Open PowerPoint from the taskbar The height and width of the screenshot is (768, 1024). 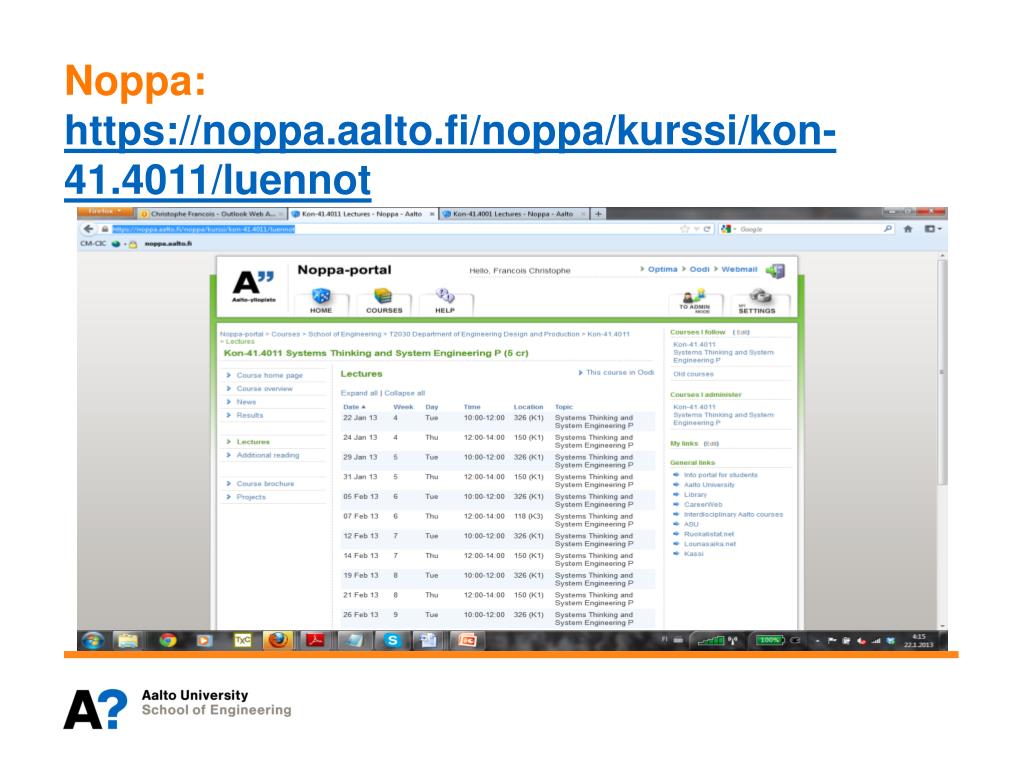[x=467, y=641]
